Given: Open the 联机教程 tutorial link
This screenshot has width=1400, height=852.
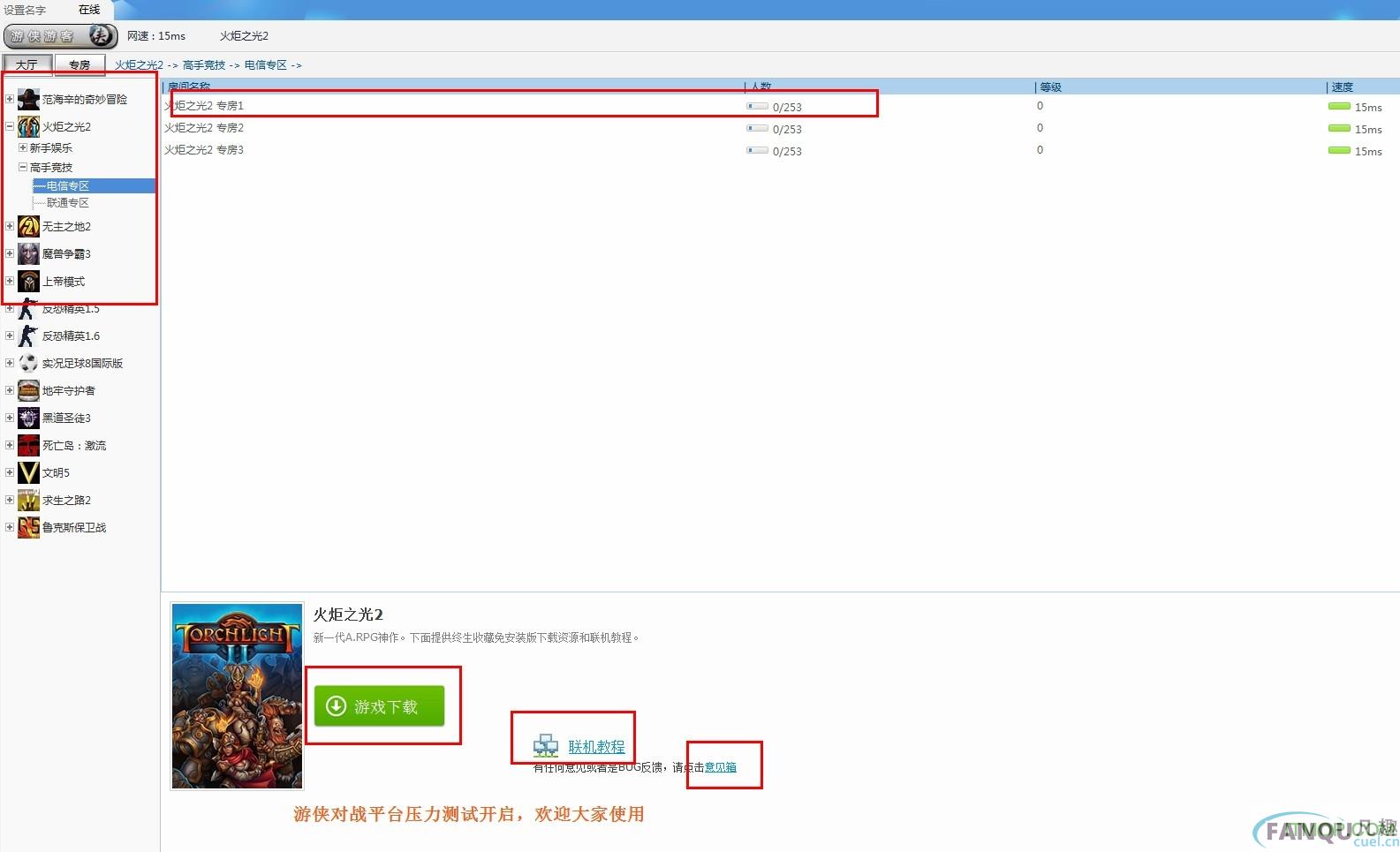Looking at the screenshot, I should 596,747.
